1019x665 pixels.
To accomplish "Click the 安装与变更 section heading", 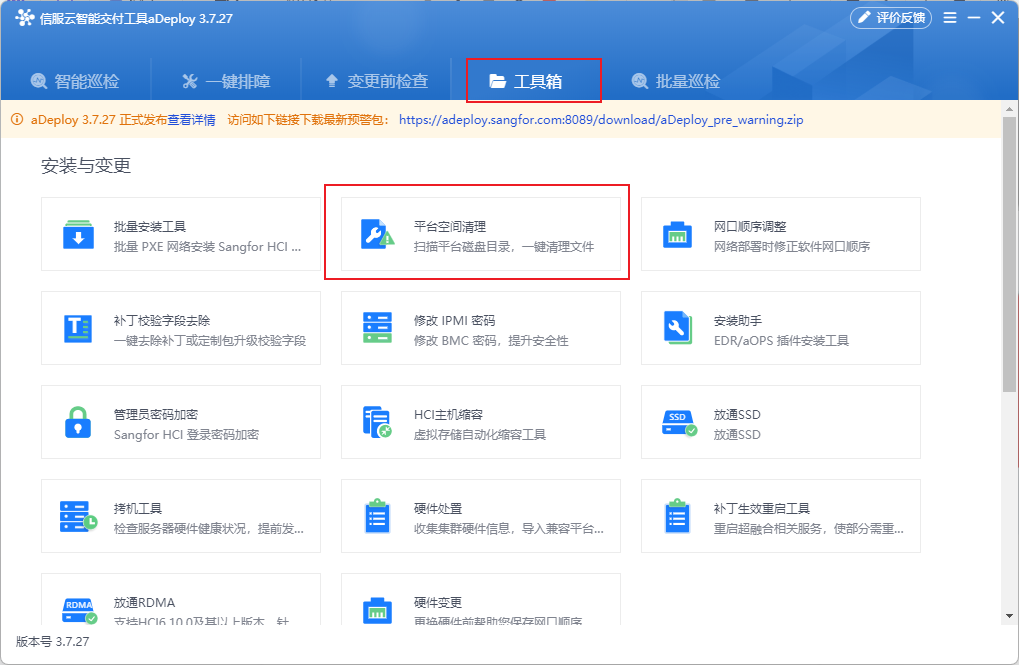I will point(86,166).
